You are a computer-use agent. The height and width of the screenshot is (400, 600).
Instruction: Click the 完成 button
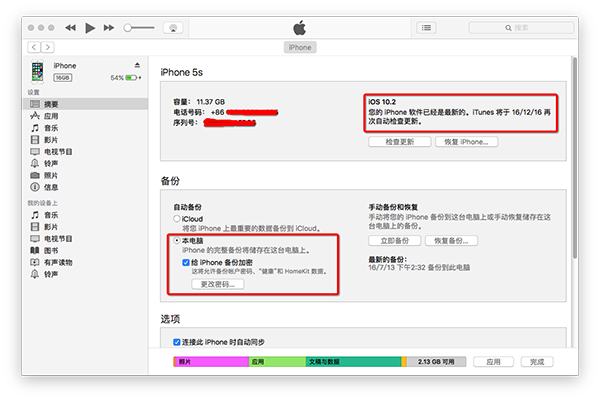click(x=537, y=362)
